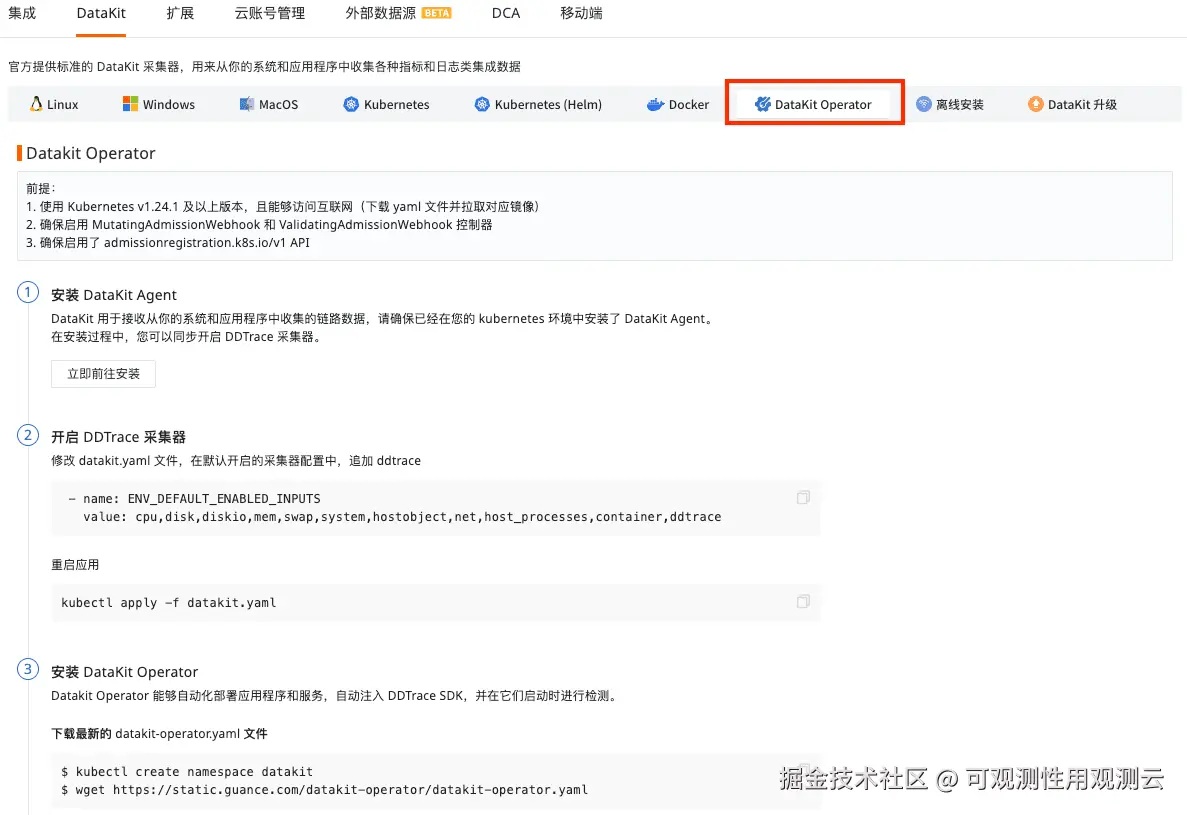Click the admissionregistration.k8s.io/v1 API line
This screenshot has width=1187, height=815.
click(167, 243)
